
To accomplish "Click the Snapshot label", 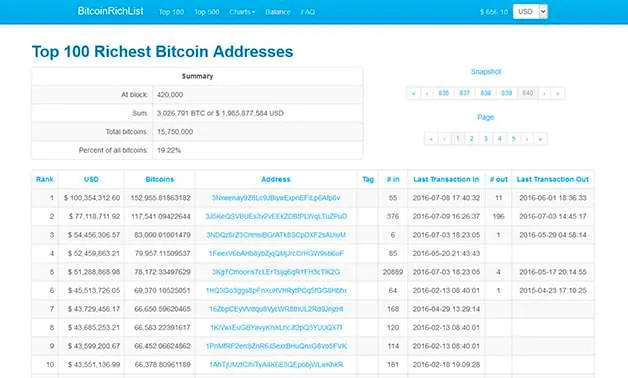I will 486,72.
